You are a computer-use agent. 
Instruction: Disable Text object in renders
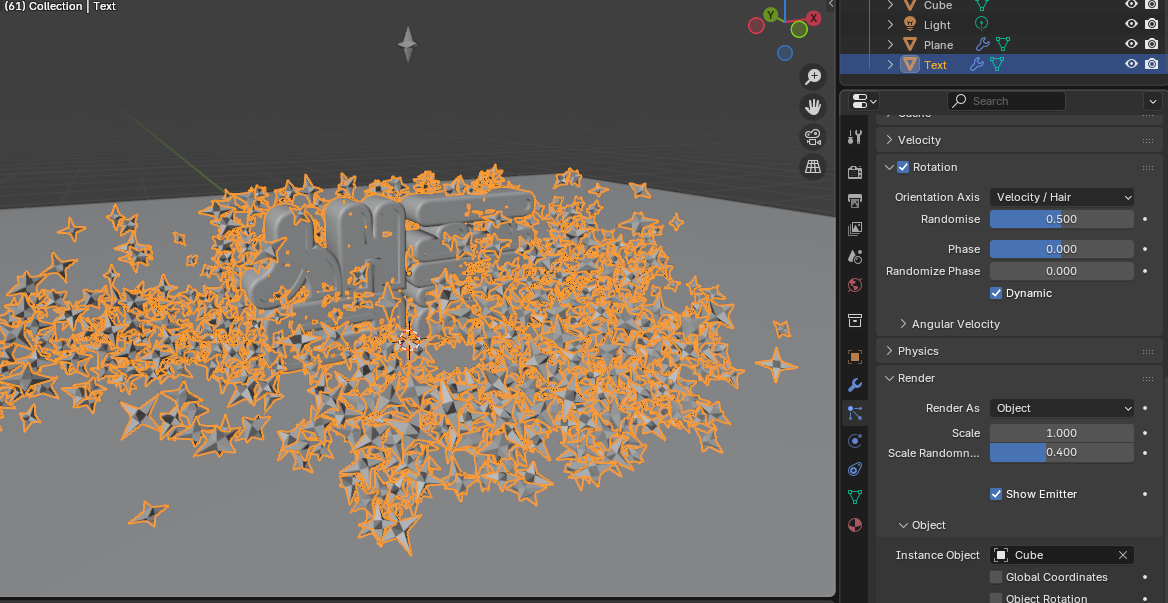tap(1152, 65)
